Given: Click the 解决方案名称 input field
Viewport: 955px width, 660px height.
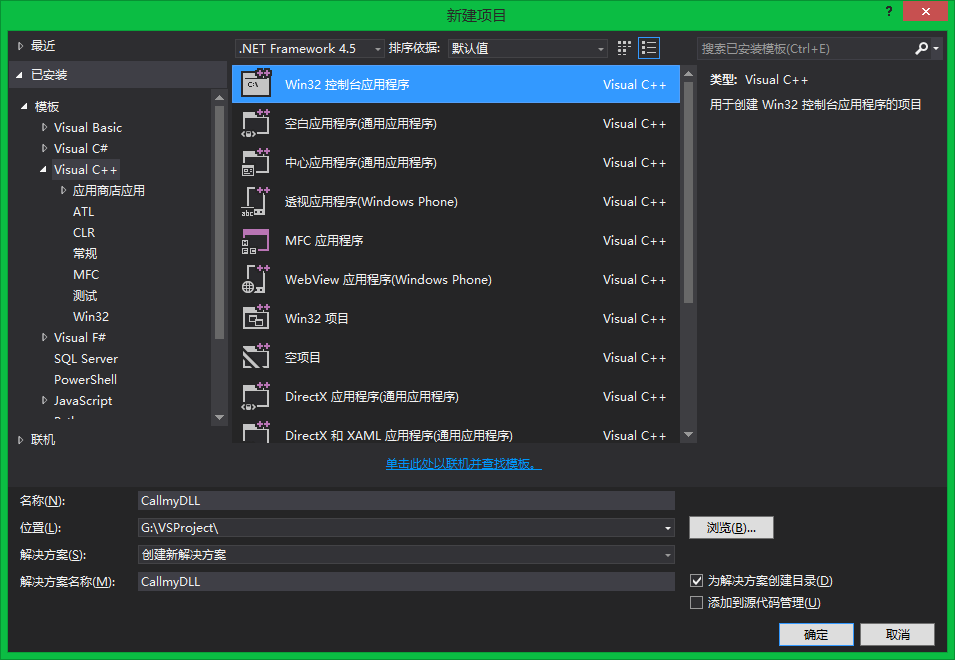Looking at the screenshot, I should [406, 581].
